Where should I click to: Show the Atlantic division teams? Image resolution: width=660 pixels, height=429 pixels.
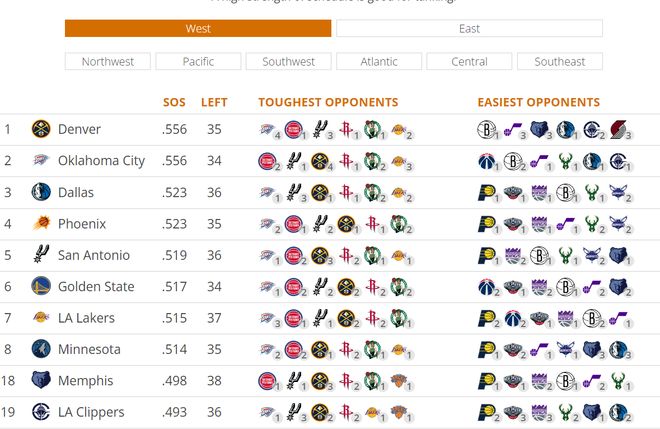379,62
